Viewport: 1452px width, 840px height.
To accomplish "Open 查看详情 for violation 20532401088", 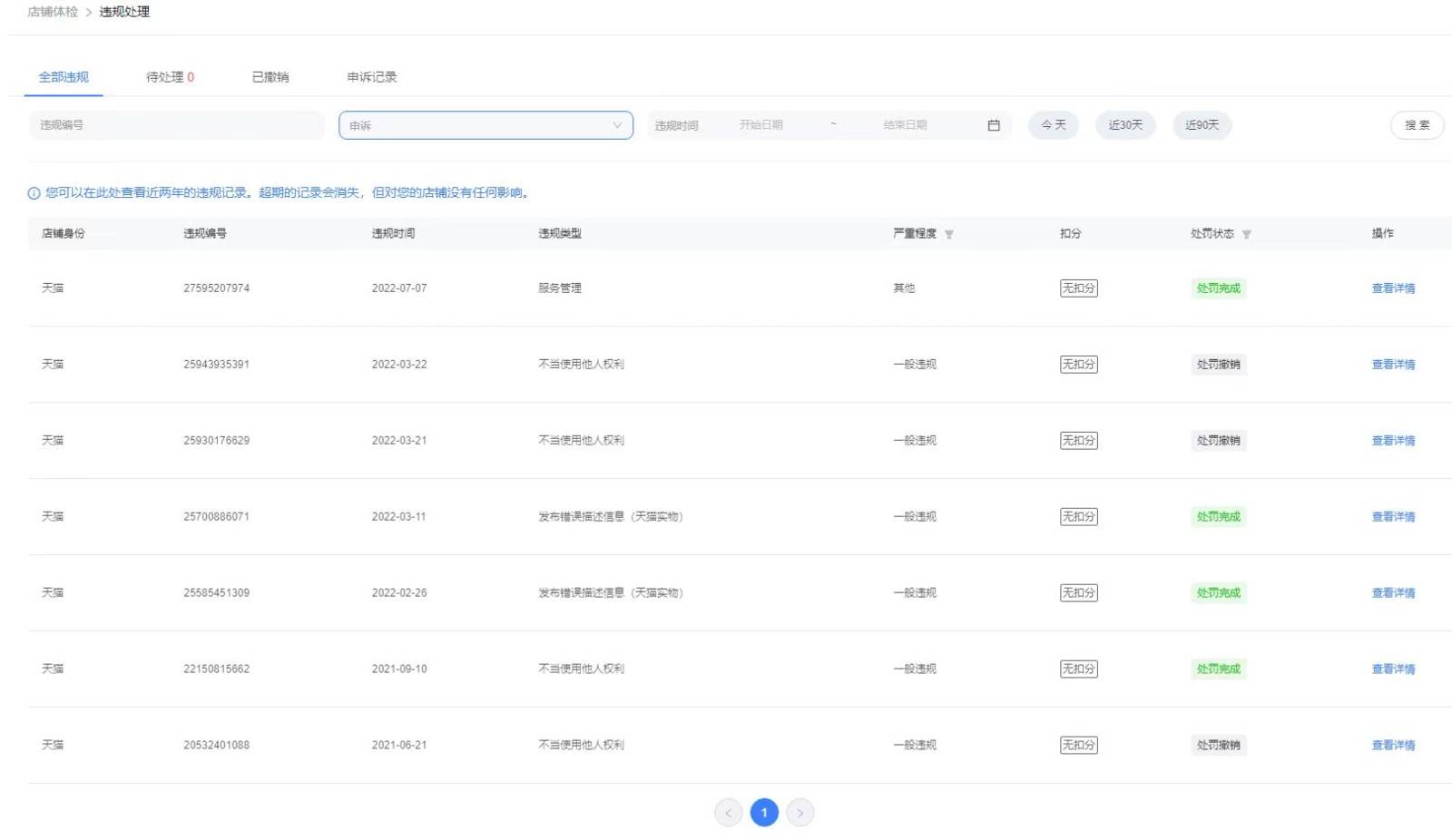I will (1393, 746).
